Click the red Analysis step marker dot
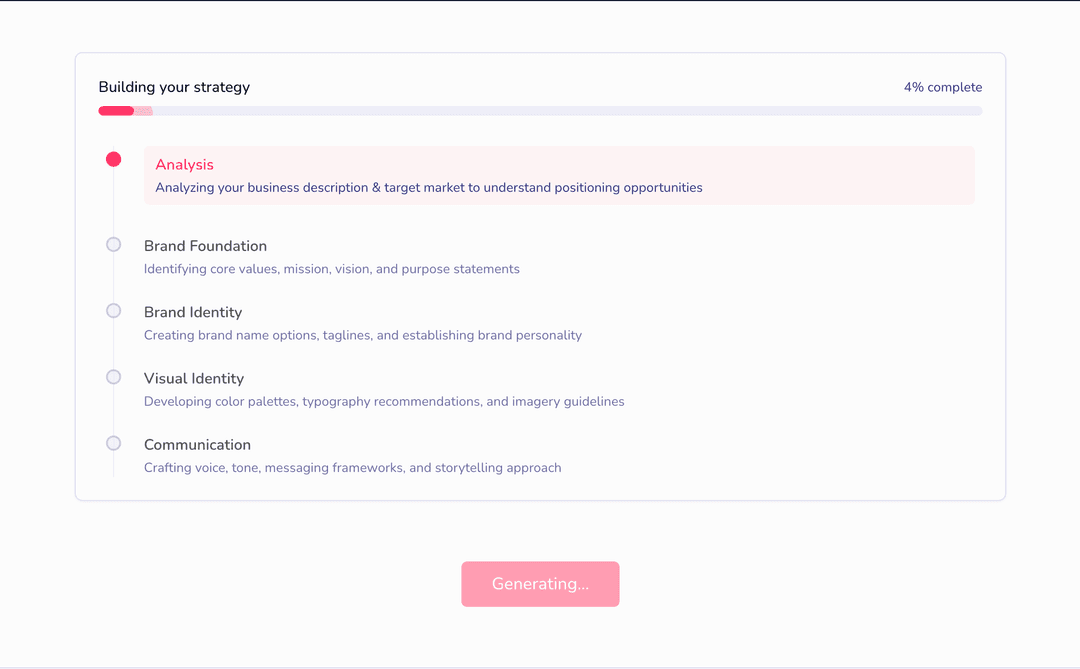This screenshot has width=1080, height=669. click(x=114, y=159)
